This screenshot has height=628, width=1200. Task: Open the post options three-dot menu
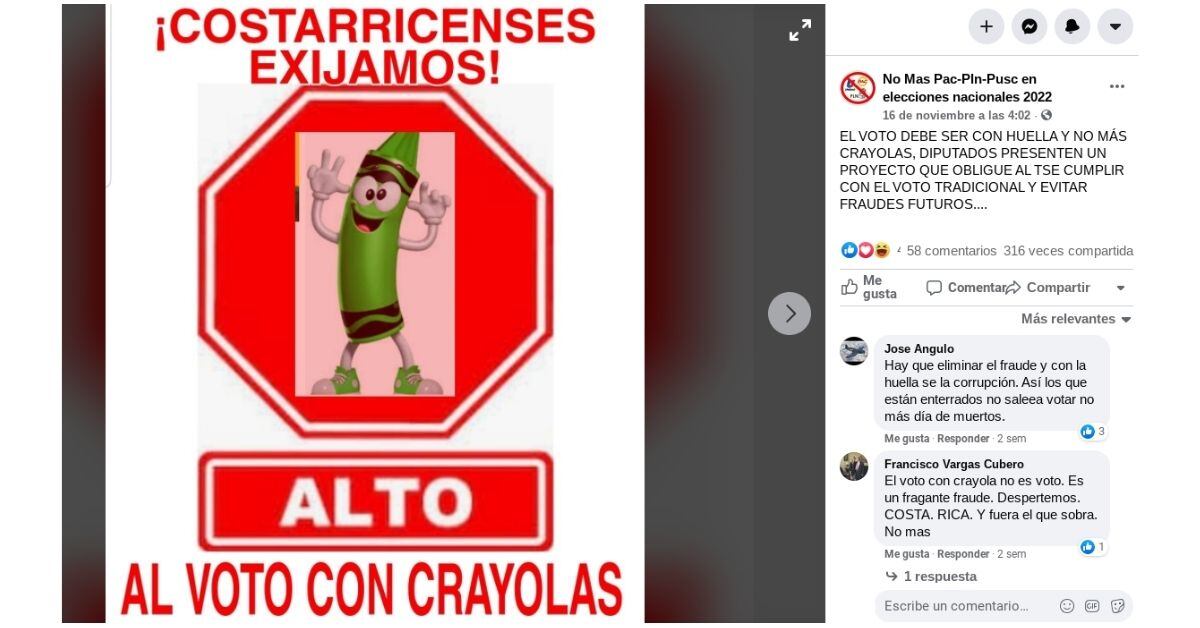coord(1117,87)
